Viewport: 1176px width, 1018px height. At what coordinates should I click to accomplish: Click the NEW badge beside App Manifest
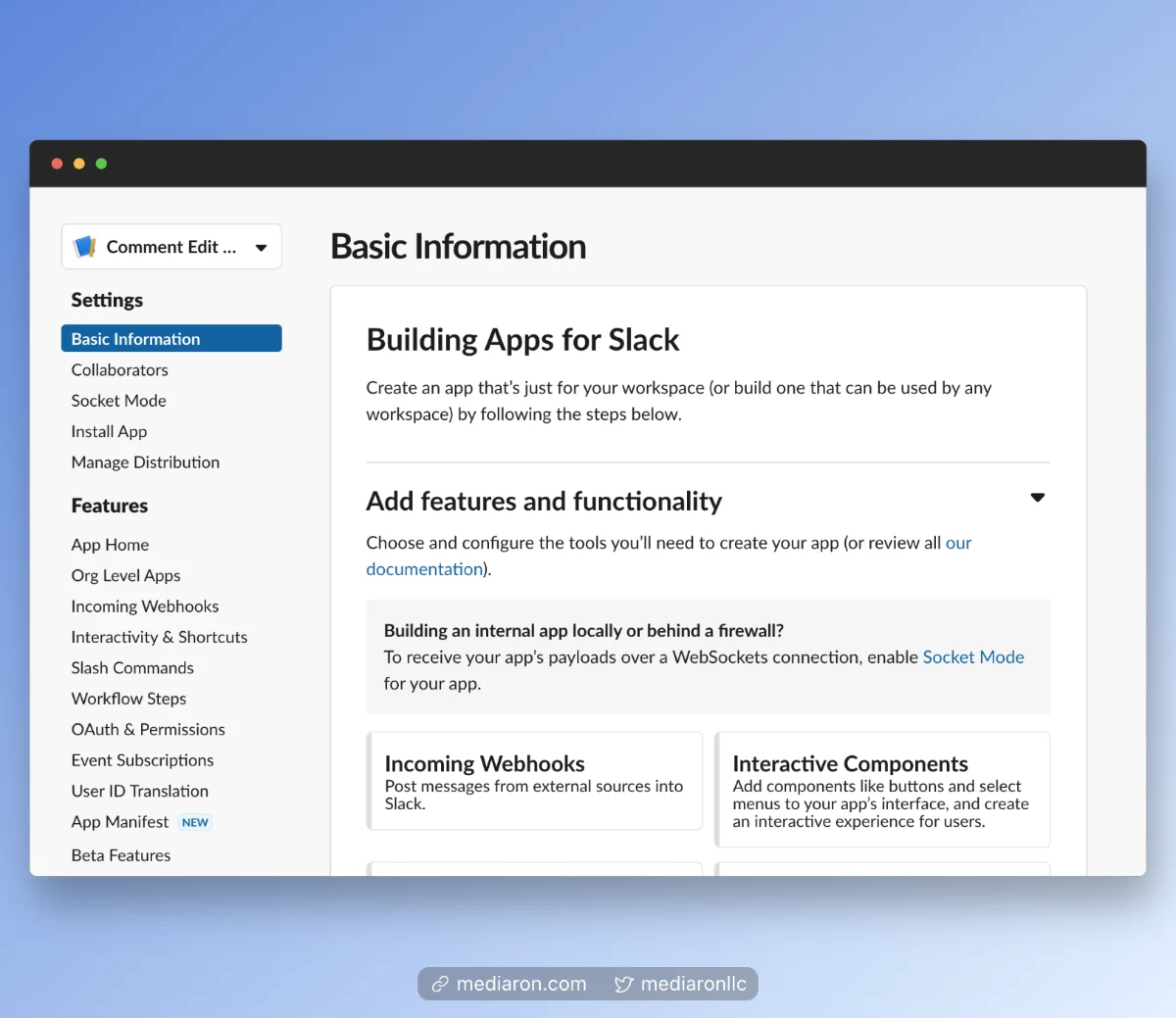(x=195, y=822)
